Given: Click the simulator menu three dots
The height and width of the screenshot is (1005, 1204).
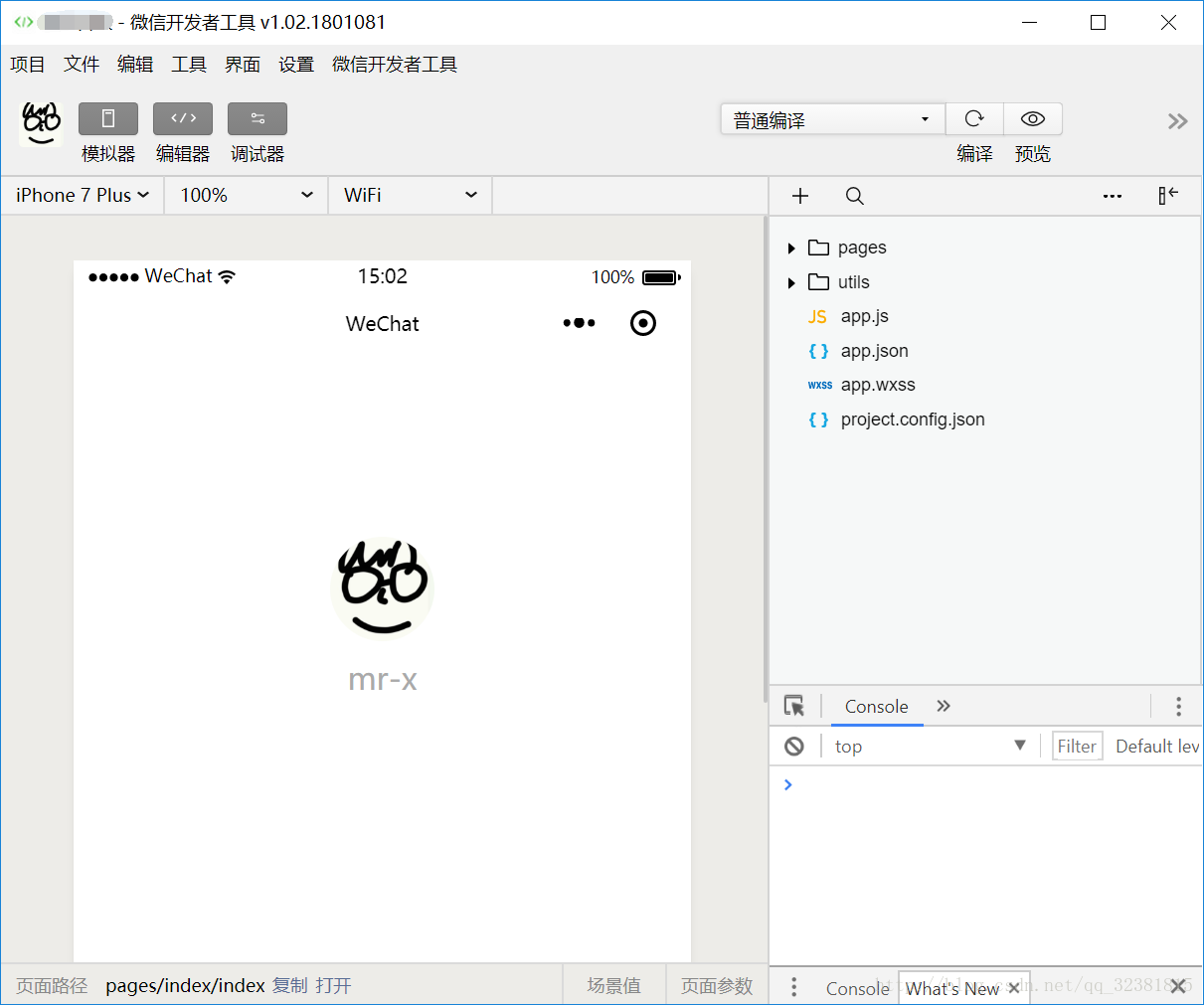Looking at the screenshot, I should pos(579,323).
